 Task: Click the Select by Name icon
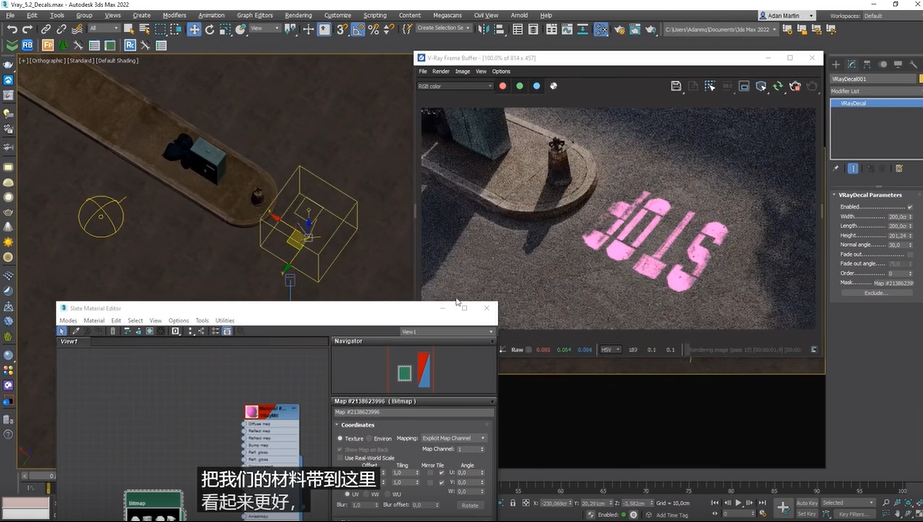(x=144, y=29)
